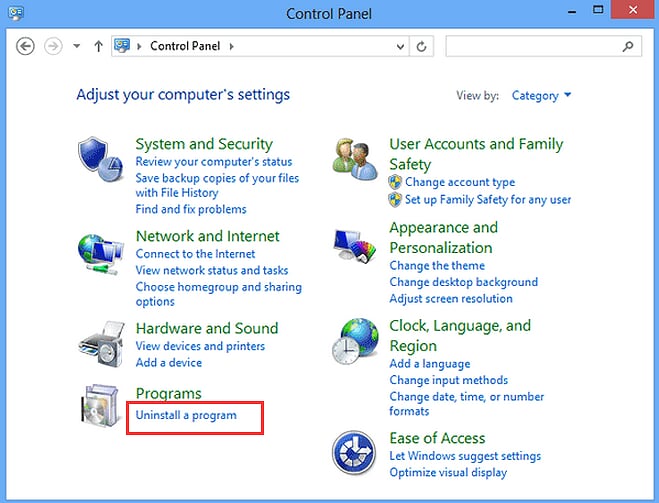Click the Ease of Access icon
Image resolution: width=659 pixels, height=503 pixels.
[x=354, y=453]
